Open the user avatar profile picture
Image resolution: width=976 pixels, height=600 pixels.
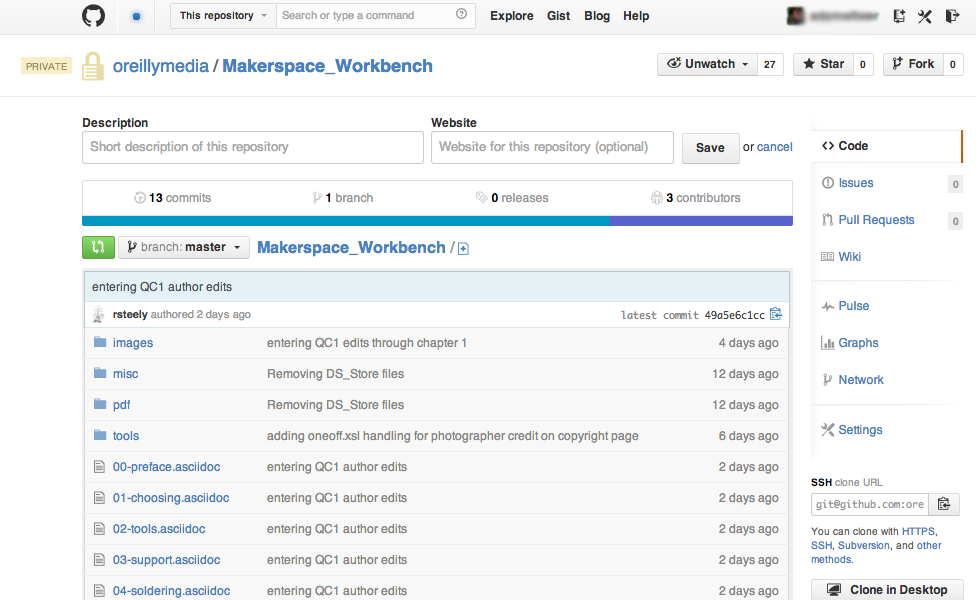(x=795, y=16)
